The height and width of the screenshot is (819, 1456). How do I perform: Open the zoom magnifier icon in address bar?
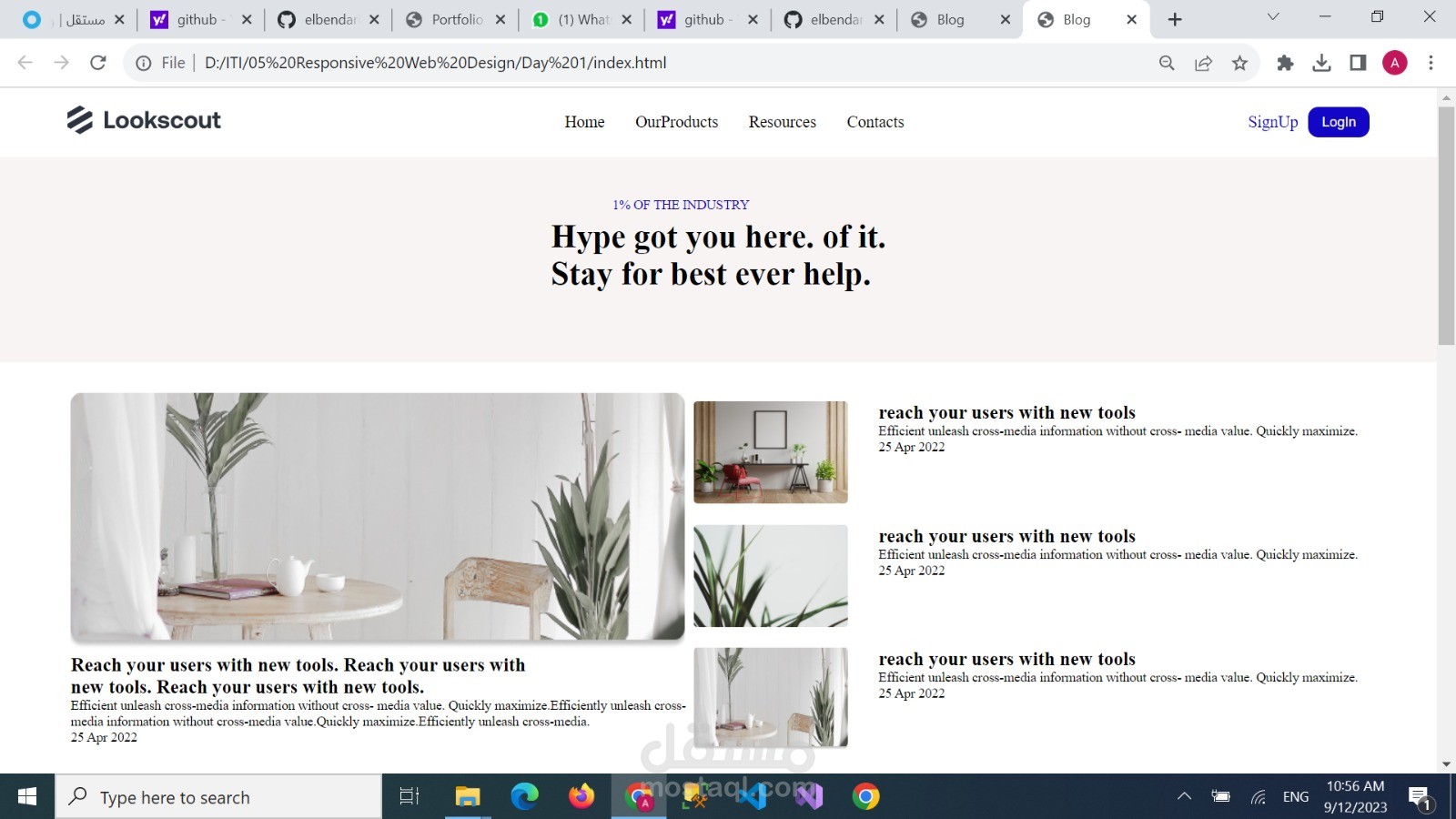click(1167, 63)
